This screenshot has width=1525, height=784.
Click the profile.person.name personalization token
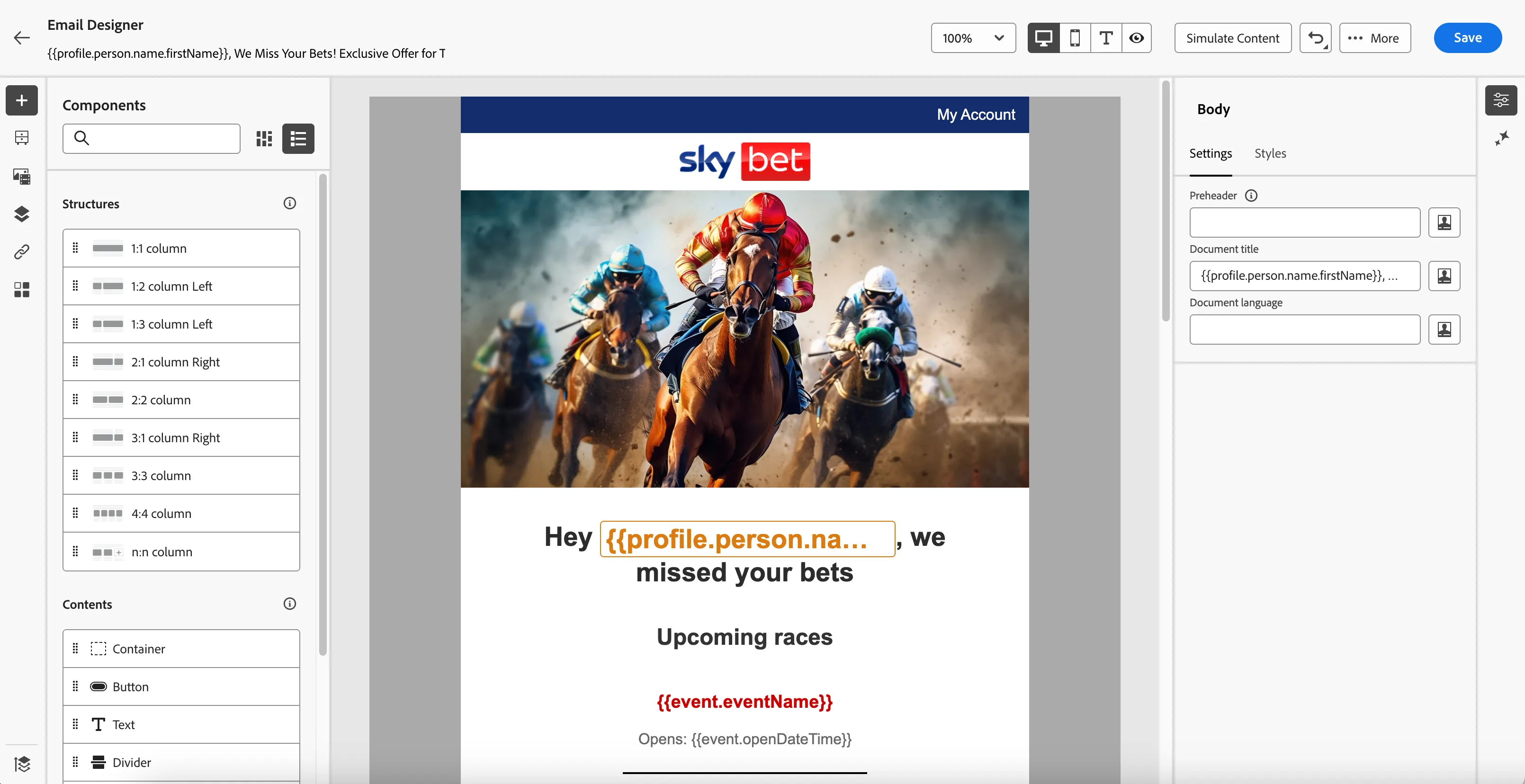coord(747,539)
